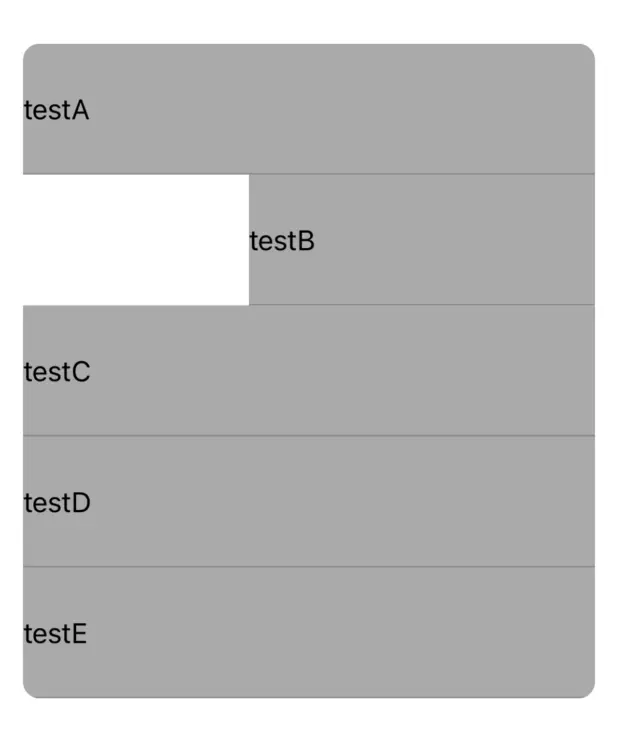
Task: Click the testB text label
Action: pos(282,242)
